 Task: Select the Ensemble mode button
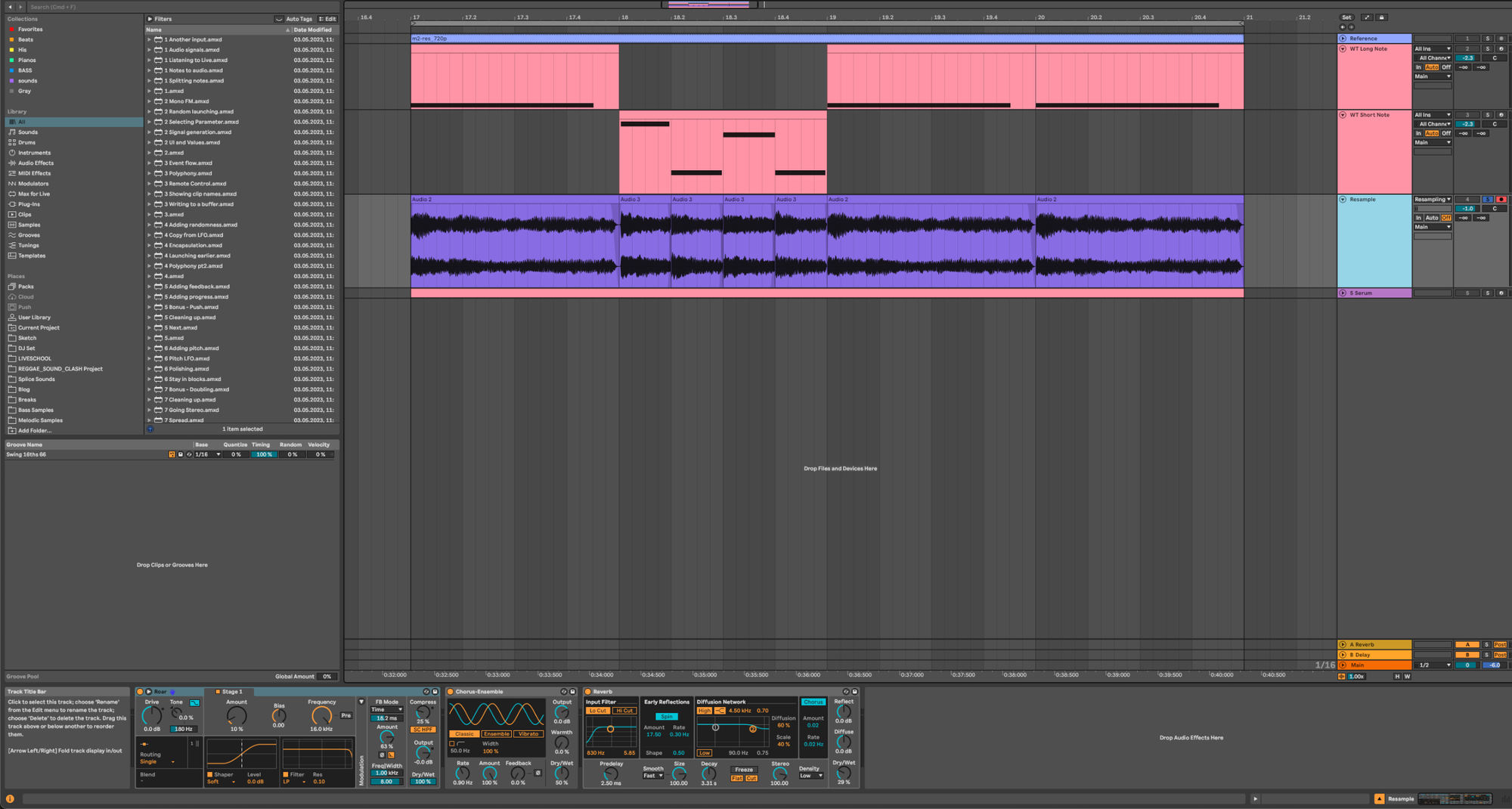[x=496, y=734]
